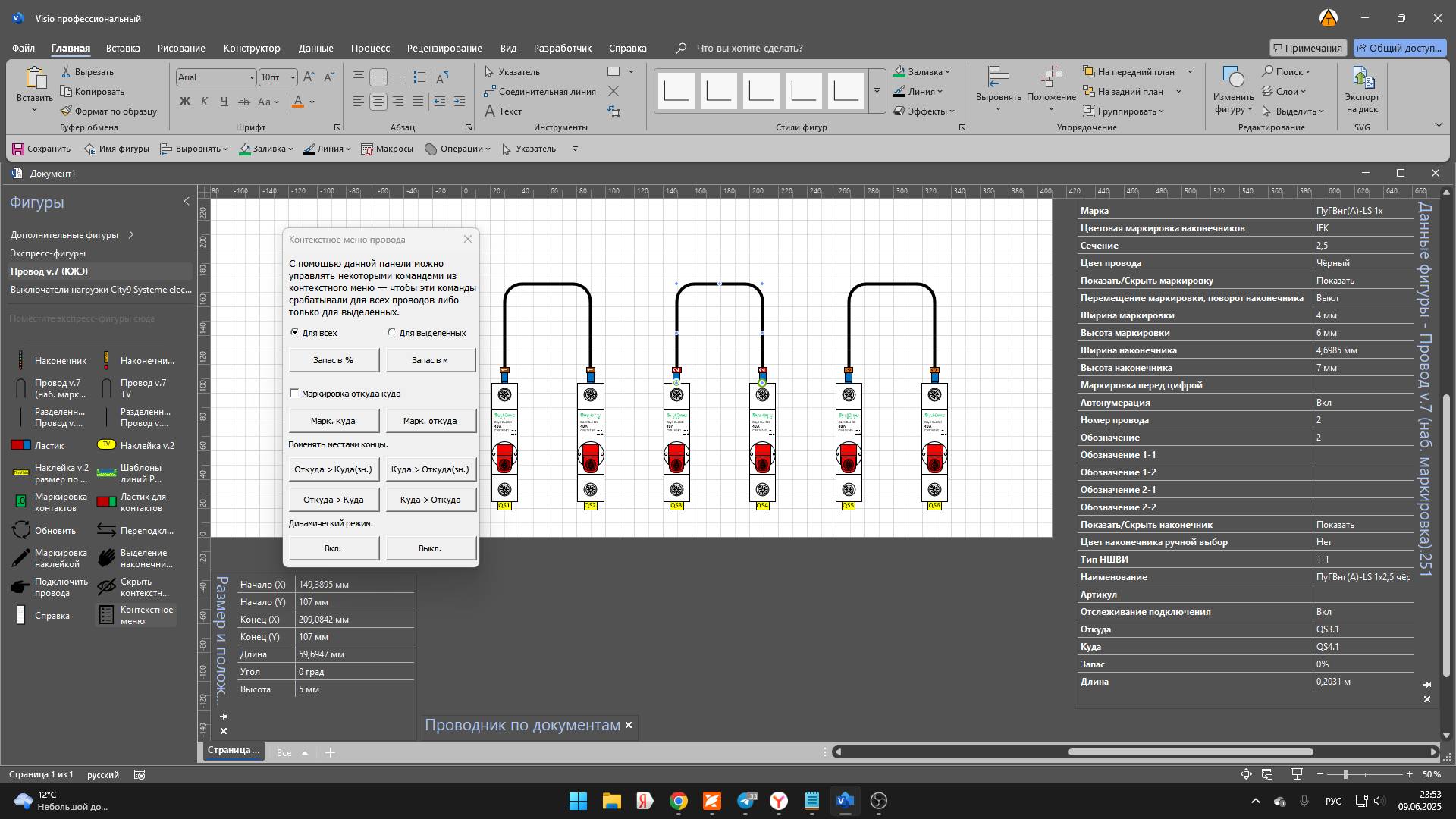Click the Экспорт на диск SVG icon
Viewport: 1456px width, 819px height.
pos(1362,79)
